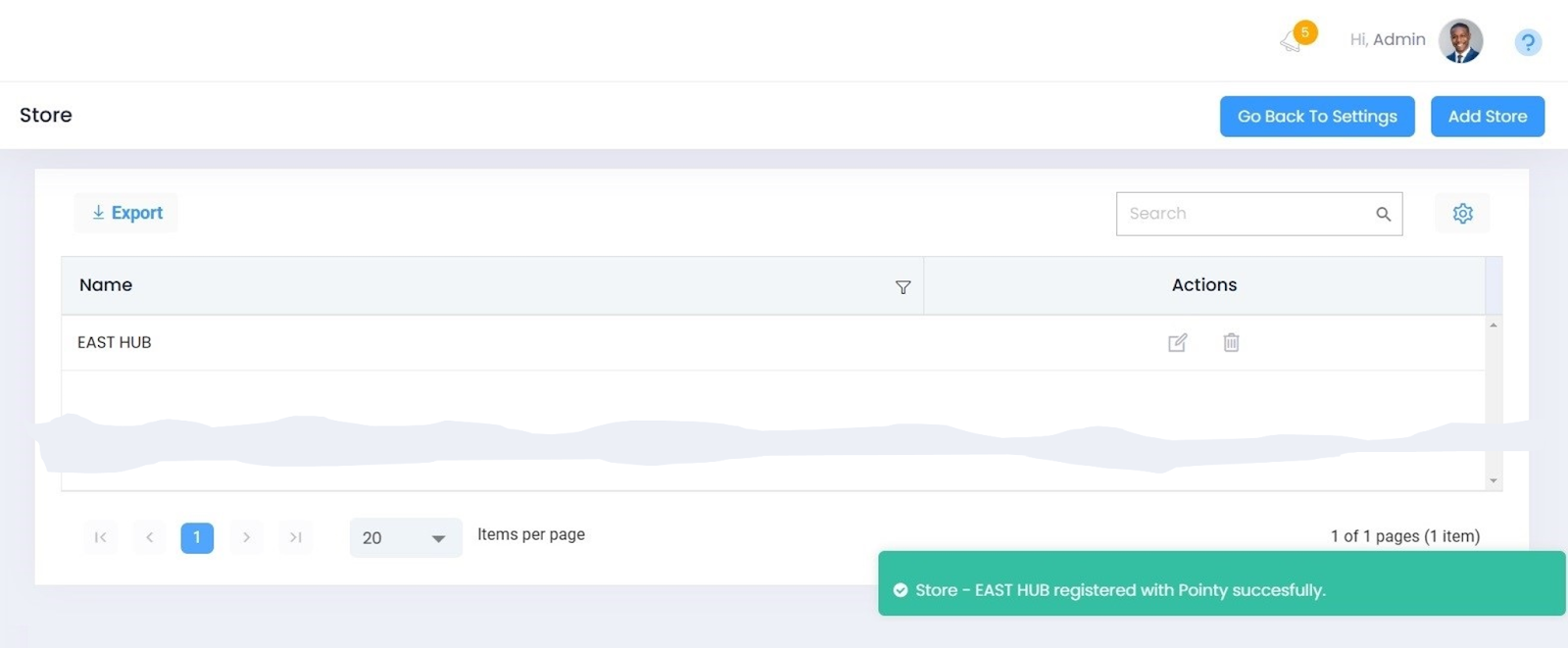This screenshot has width=1568, height=648.
Task: Click the search magnifier icon
Action: (x=1383, y=214)
